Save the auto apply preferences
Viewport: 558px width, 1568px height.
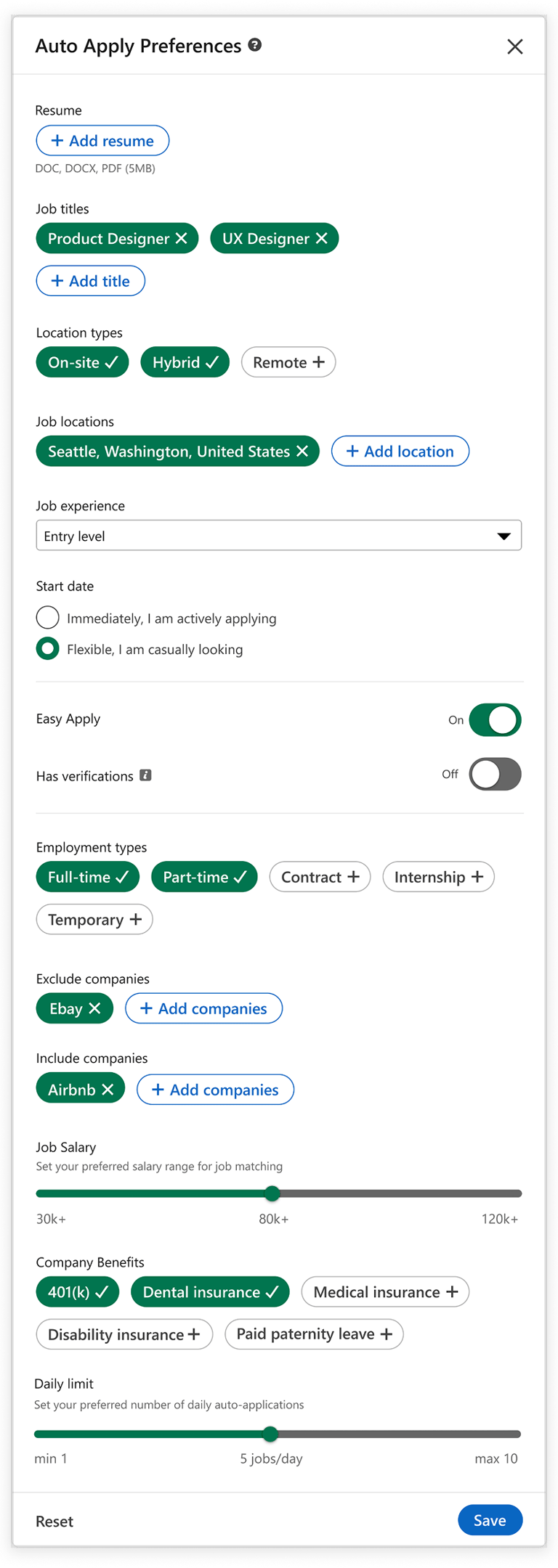(x=490, y=1520)
